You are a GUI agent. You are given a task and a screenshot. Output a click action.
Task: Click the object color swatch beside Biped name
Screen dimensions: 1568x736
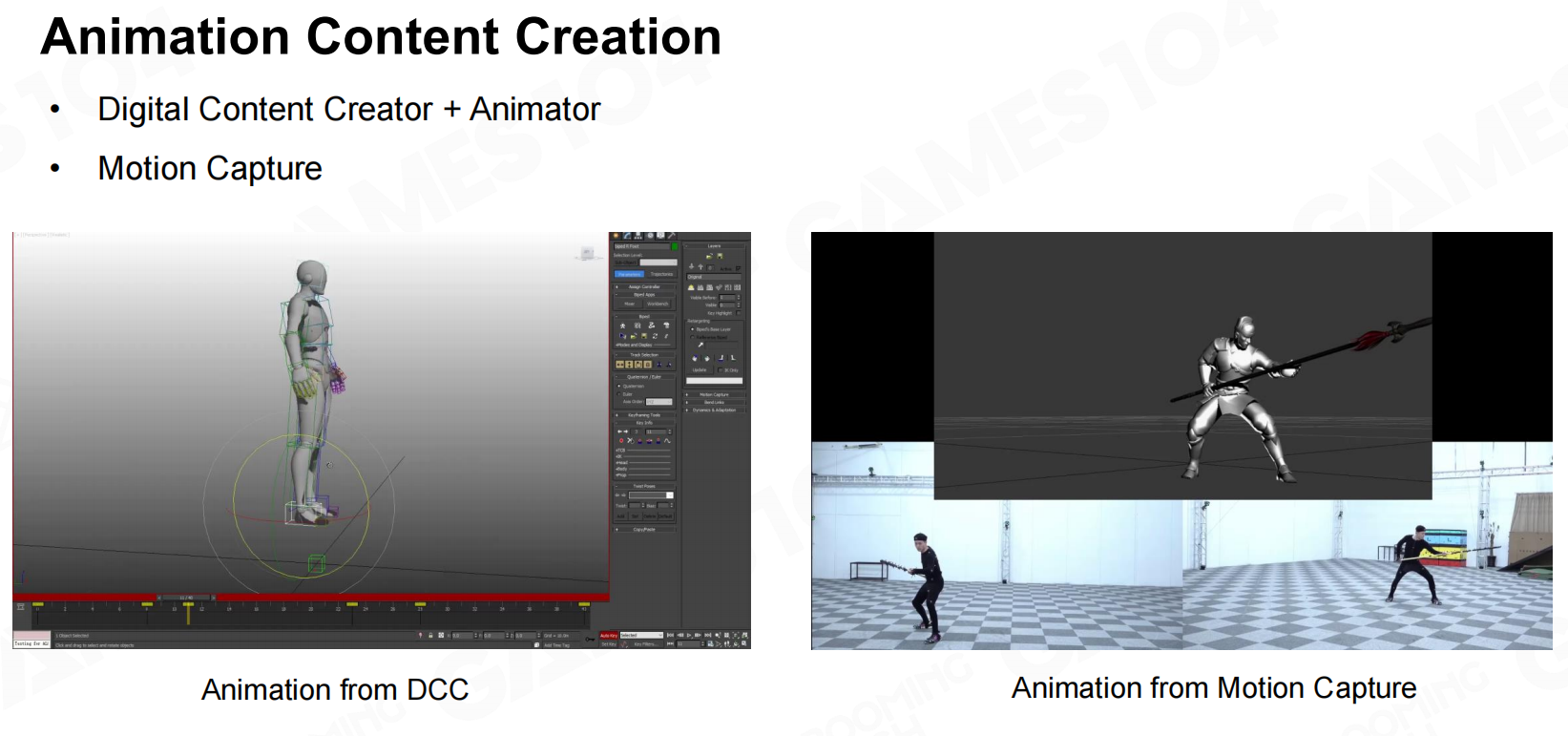(x=675, y=246)
